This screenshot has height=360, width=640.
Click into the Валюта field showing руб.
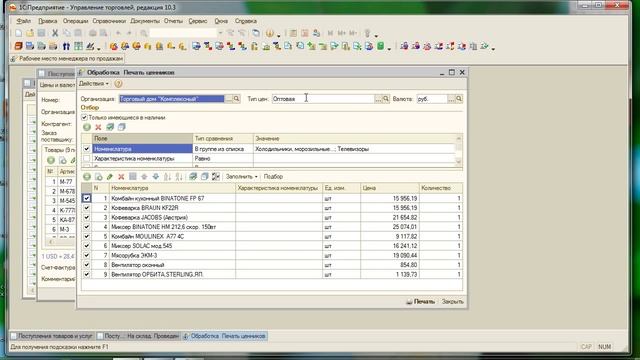(x=432, y=99)
